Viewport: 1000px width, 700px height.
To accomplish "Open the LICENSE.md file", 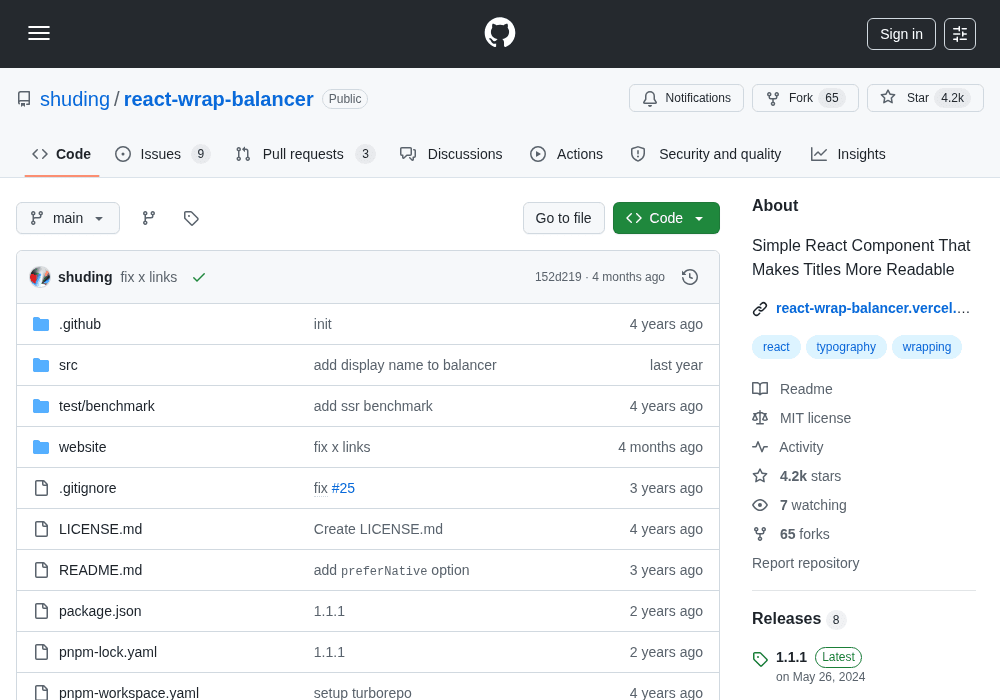I will [100, 529].
